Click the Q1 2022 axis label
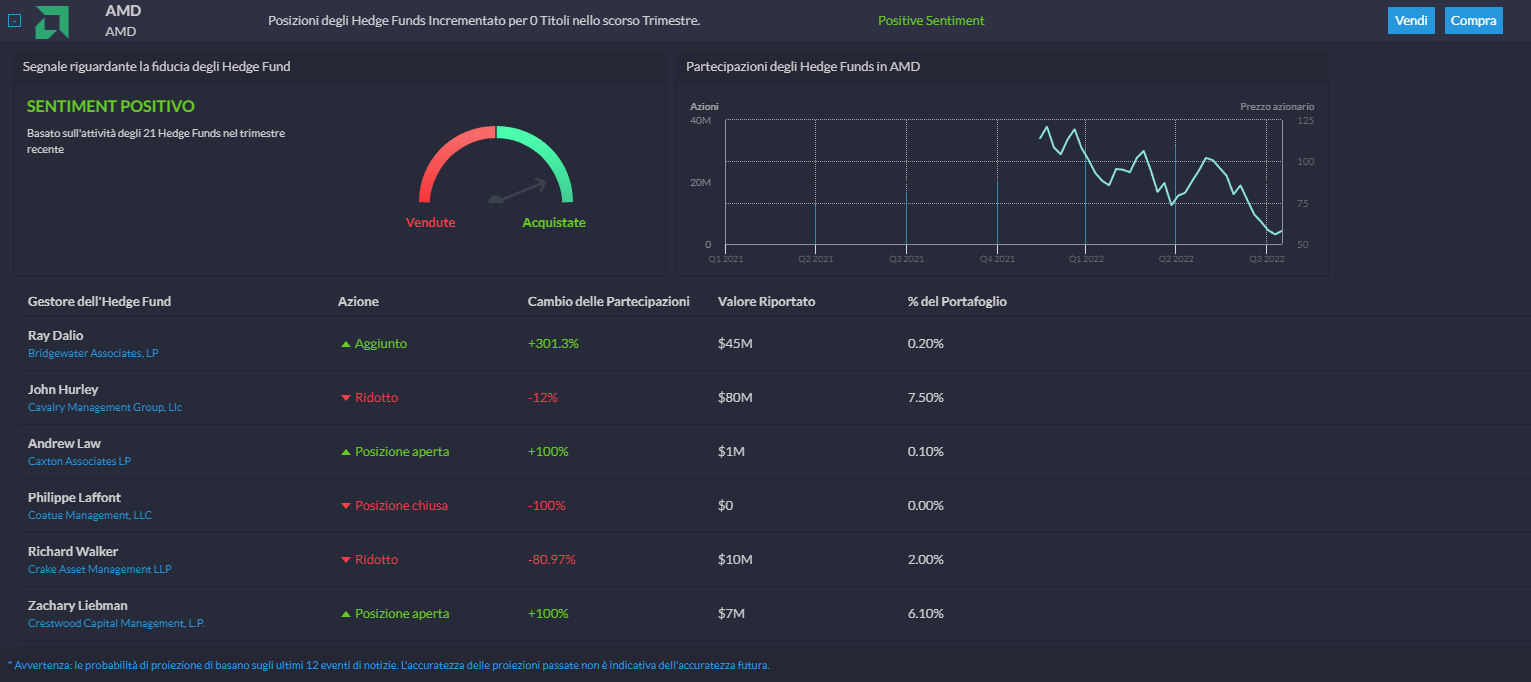1531x682 pixels. coord(1086,259)
